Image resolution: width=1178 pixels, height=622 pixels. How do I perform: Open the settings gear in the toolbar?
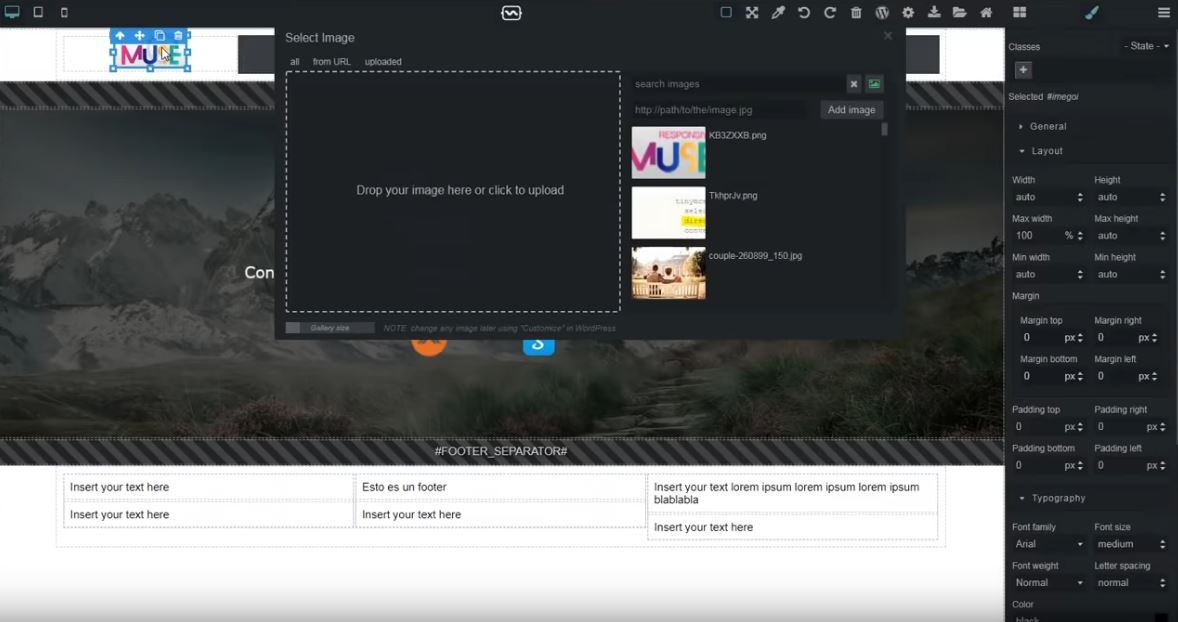(x=908, y=13)
